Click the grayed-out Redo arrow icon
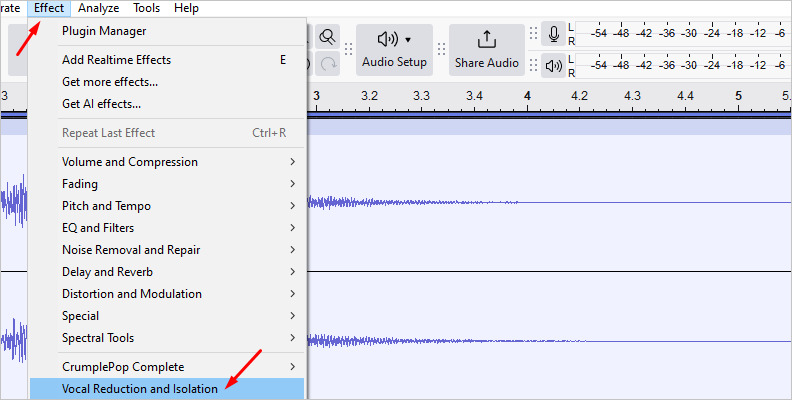This screenshot has width=792, height=400. tap(328, 64)
